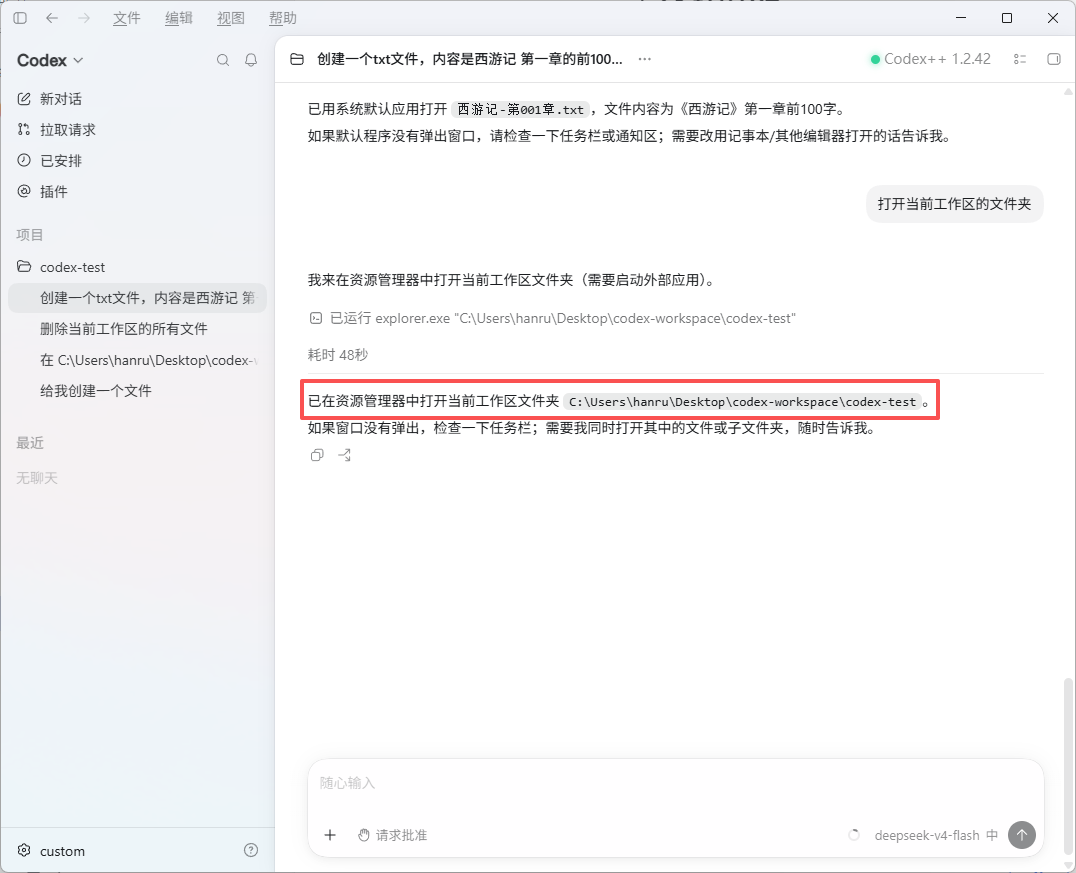
Task: Open custom settings gear in sidebar
Action: [x=24, y=850]
